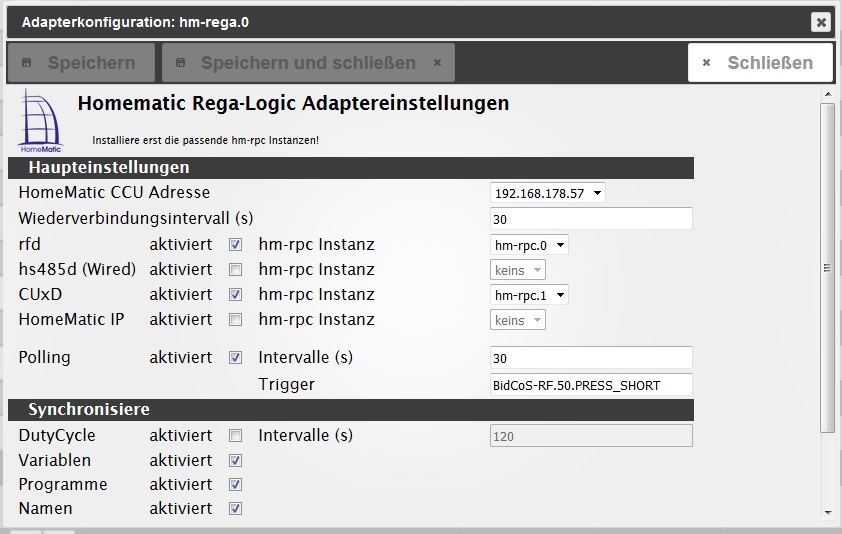The width and height of the screenshot is (842, 534).
Task: Disable the rfd aktiviert checkbox
Action: 235,245
